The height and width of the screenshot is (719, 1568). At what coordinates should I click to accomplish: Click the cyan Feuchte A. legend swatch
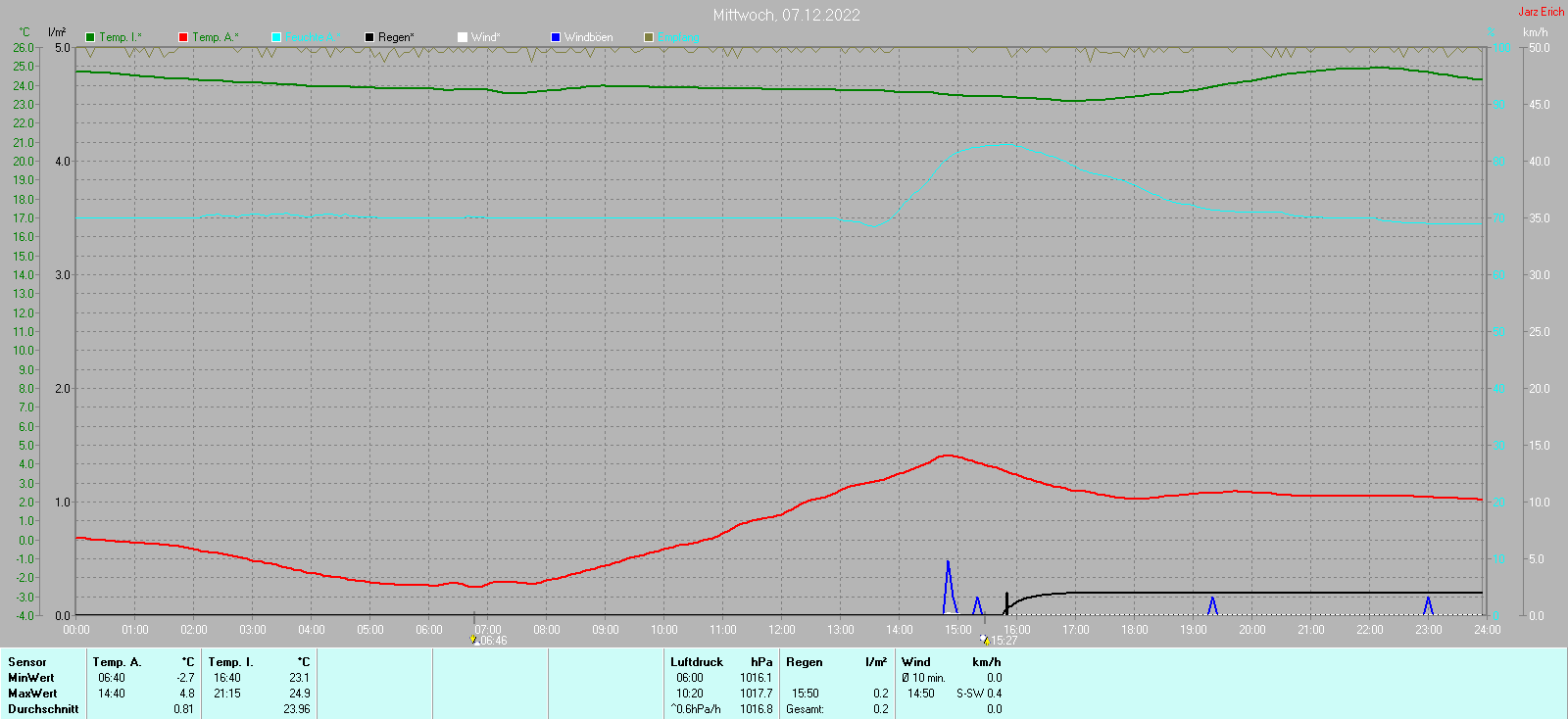pos(276,37)
